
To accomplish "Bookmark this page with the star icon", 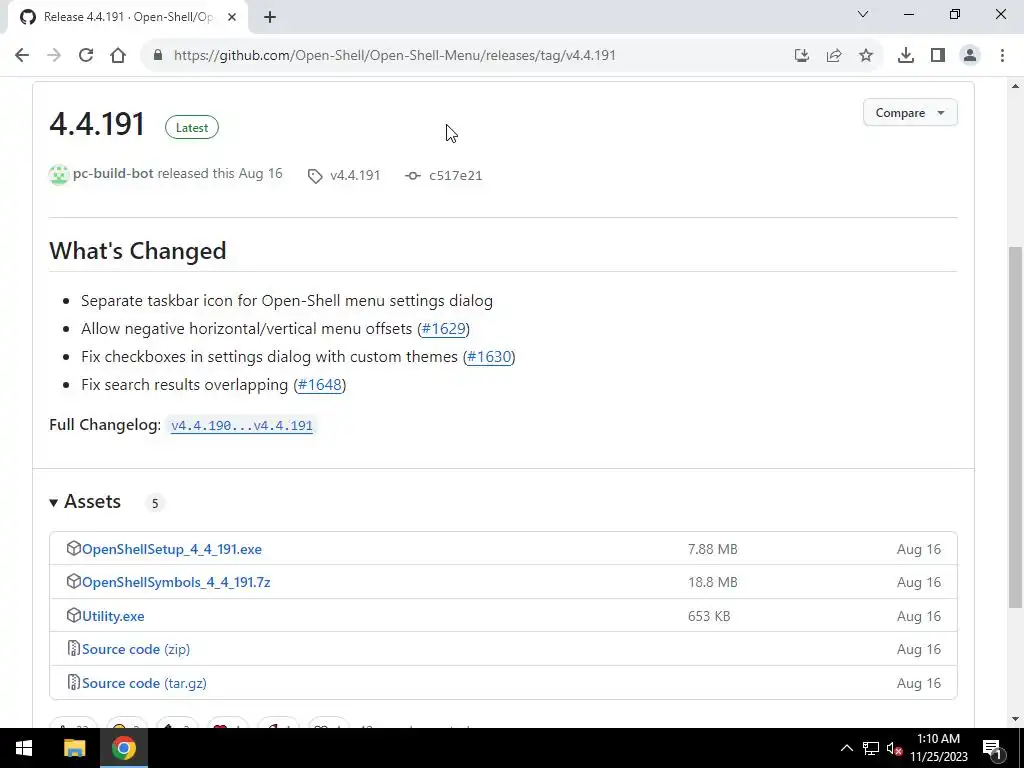I will (866, 56).
